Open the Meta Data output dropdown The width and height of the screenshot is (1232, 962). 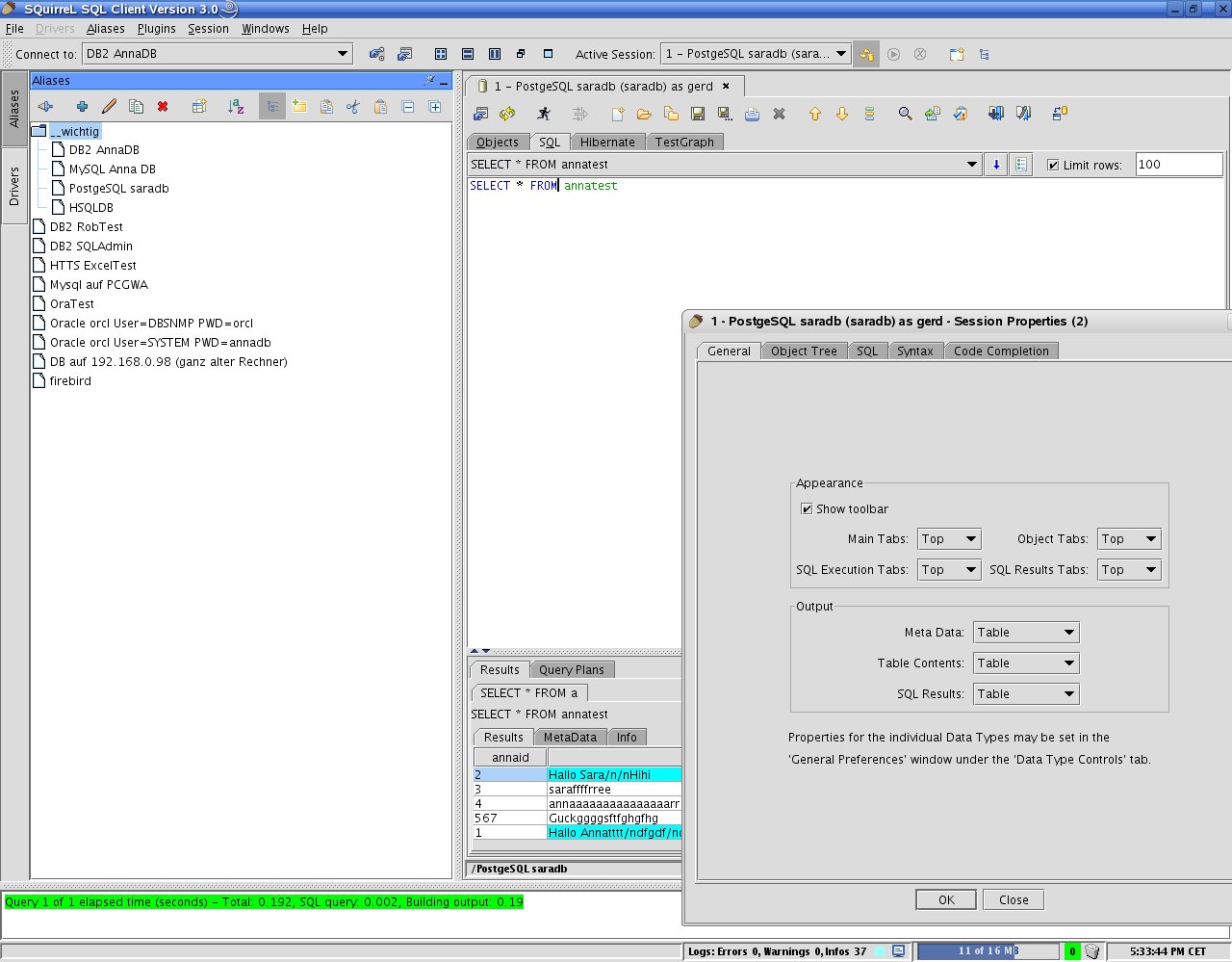click(1026, 633)
